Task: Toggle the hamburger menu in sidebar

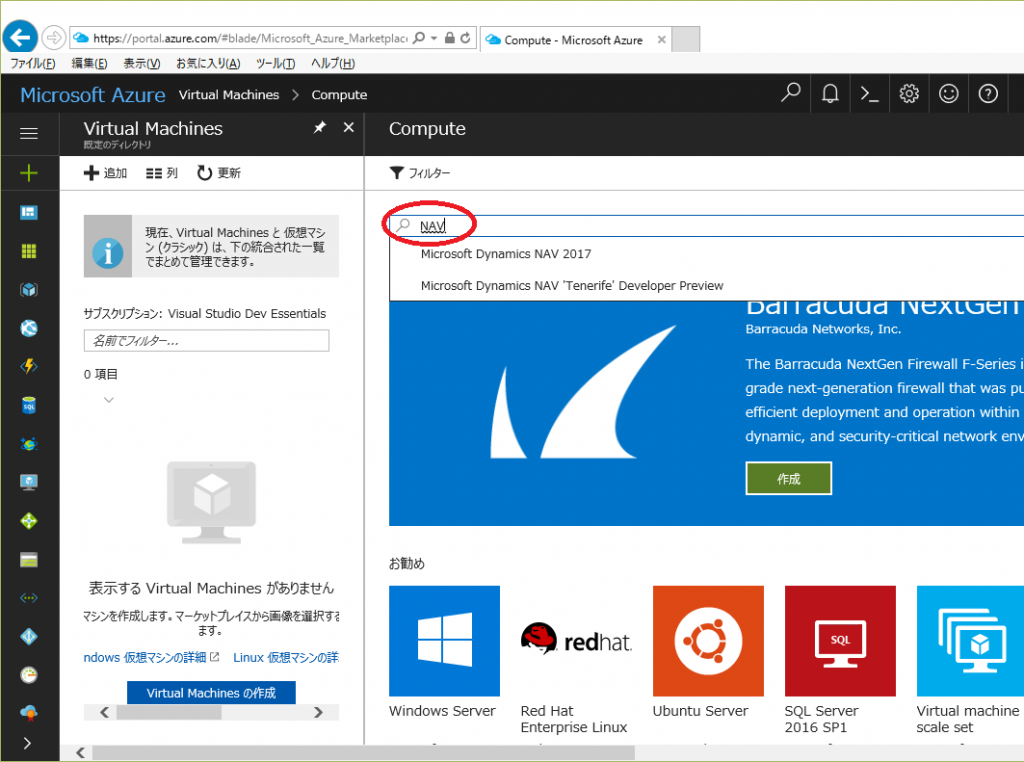Action: pos(29,133)
